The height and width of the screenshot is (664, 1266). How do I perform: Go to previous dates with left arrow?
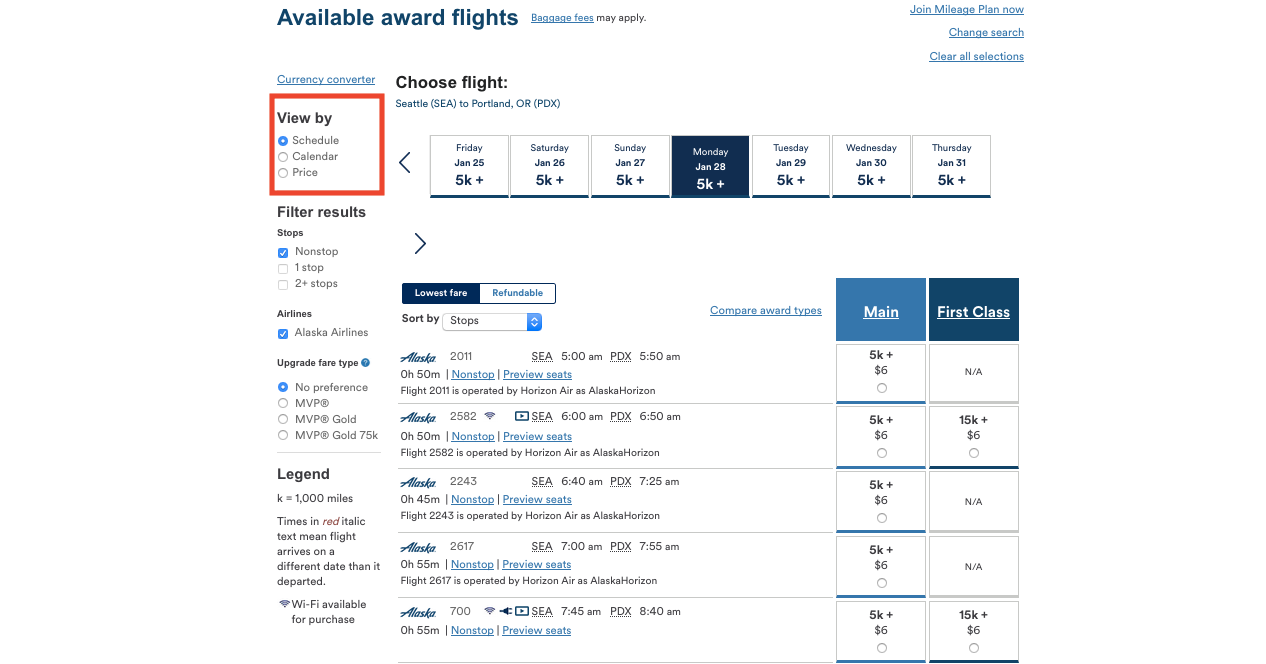tap(405, 162)
